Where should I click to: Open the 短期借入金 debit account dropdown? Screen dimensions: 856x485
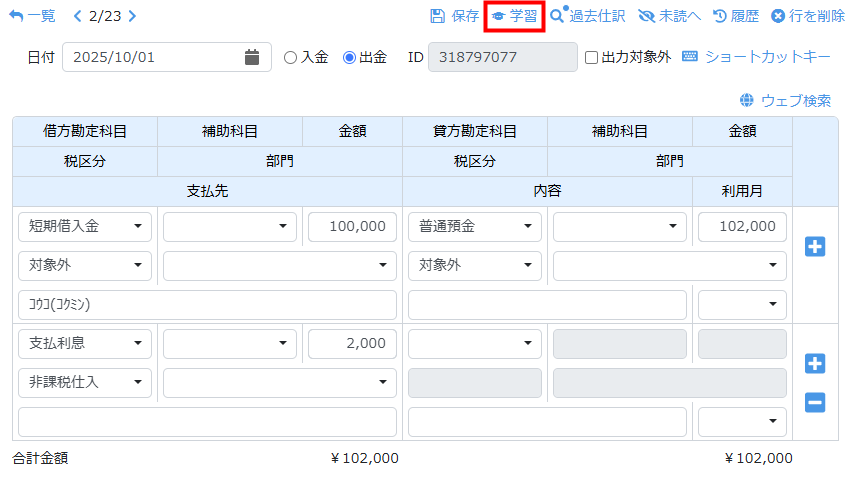point(85,227)
